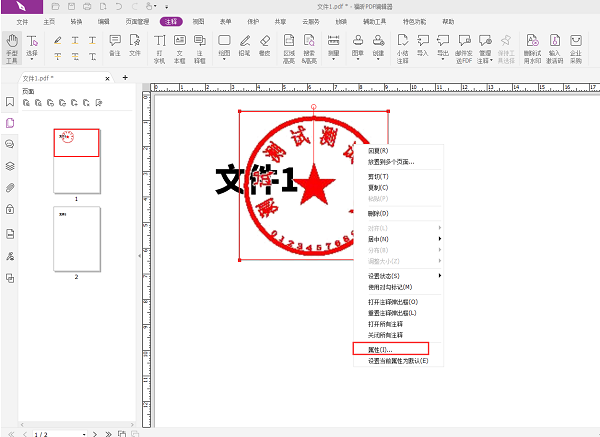The image size is (600, 437).
Task: Open the Attachments paperclip panel
Action: pos(10,187)
